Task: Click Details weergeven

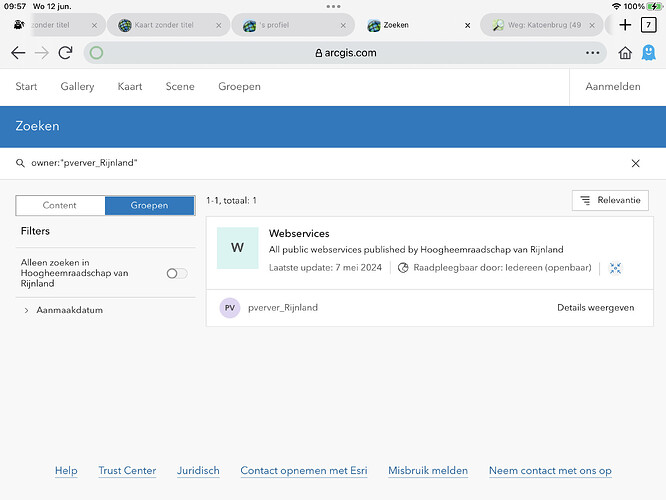Action: click(595, 308)
